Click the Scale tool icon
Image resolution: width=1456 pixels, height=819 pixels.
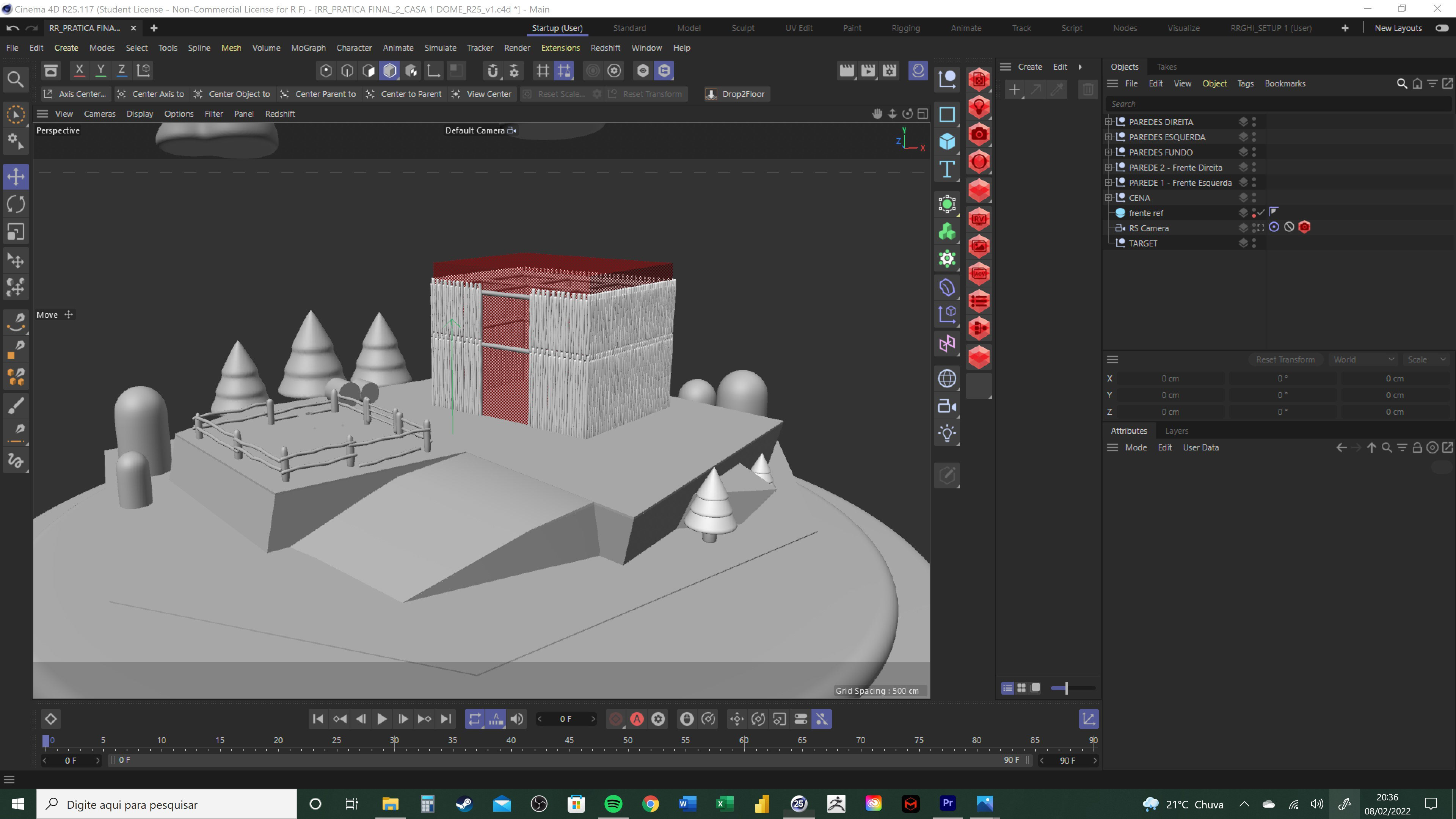point(16,232)
